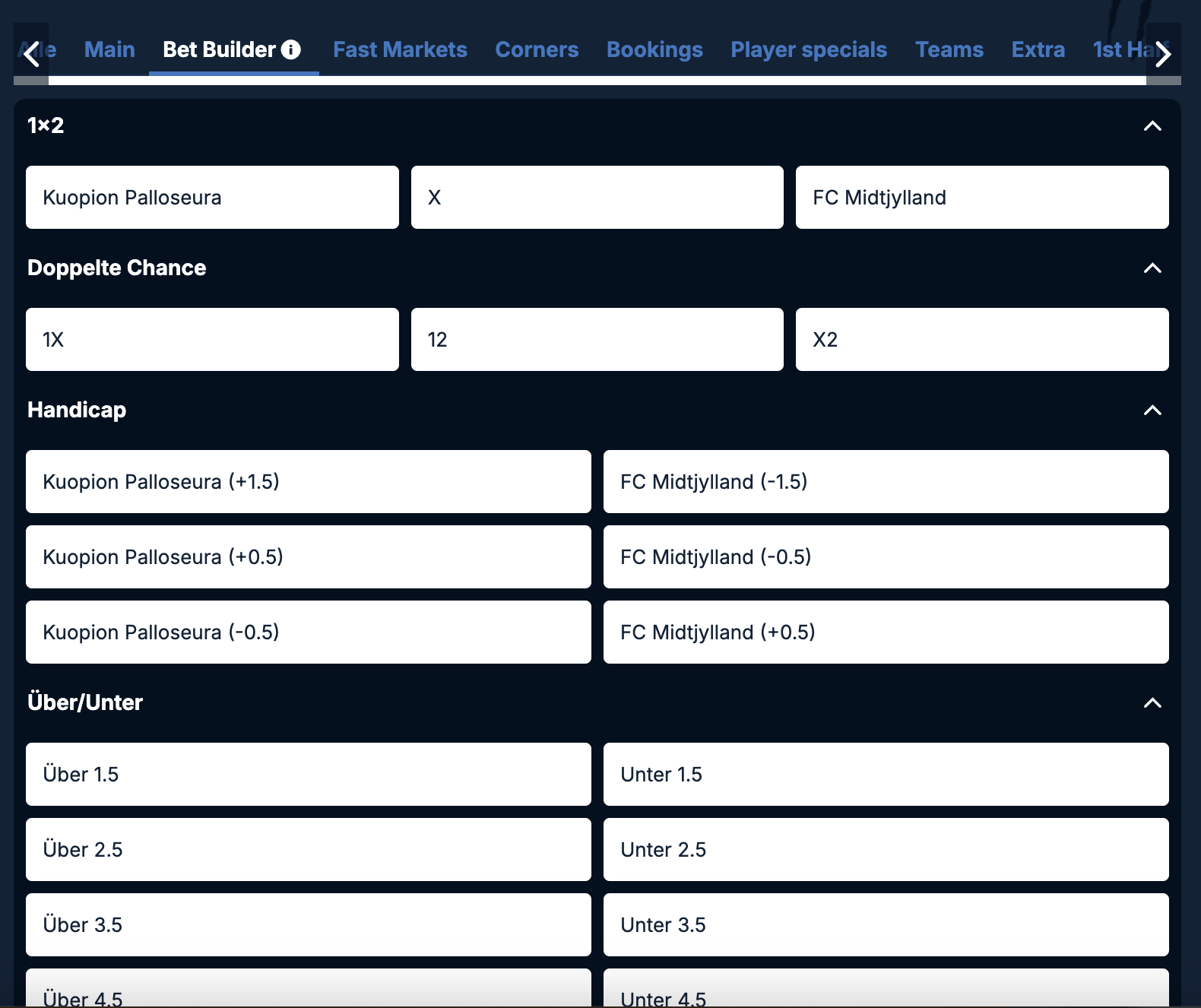The image size is (1201, 1008).
Task: Pick FC Midtjylland in 1×2
Action: pos(982,197)
